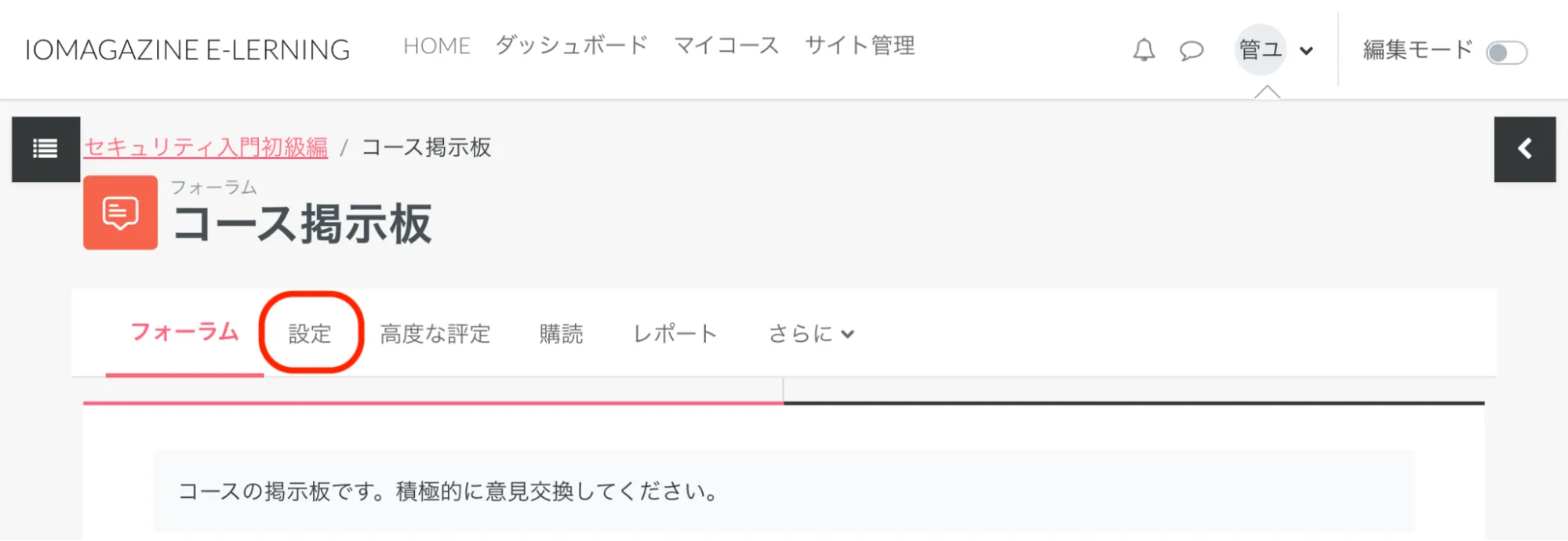Viewport: 1568px width, 541px height.
Task: Switch to the フォーラム tab
Action: [x=184, y=332]
